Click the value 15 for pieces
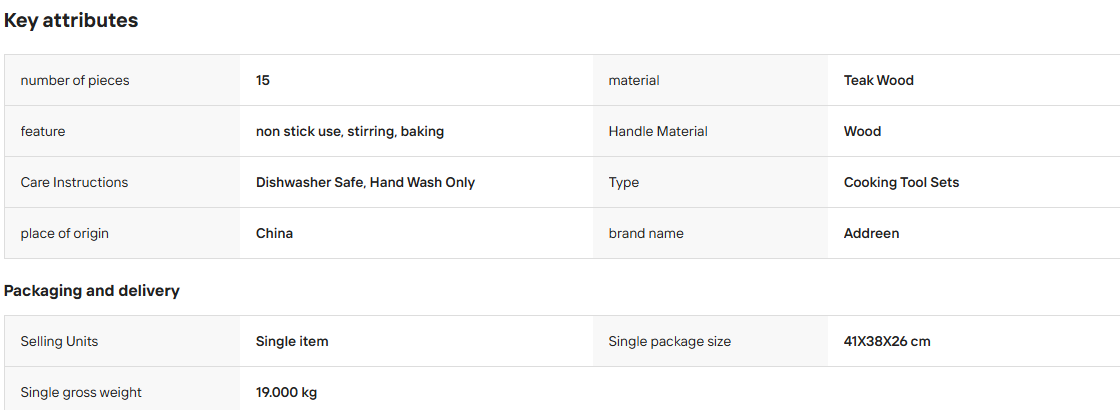The width and height of the screenshot is (1120, 410). [x=263, y=81]
